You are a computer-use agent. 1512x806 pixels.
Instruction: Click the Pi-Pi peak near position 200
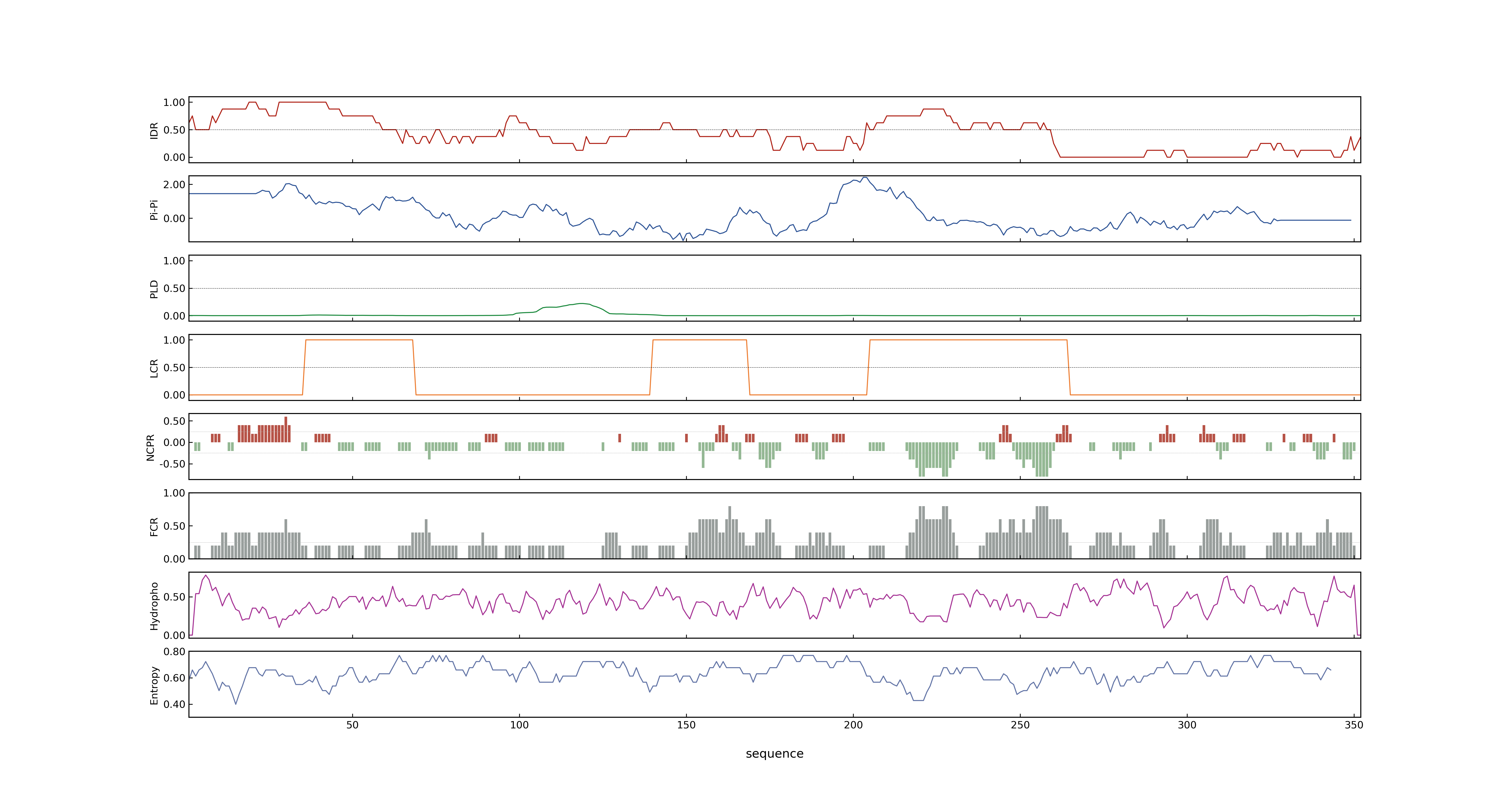865,178
